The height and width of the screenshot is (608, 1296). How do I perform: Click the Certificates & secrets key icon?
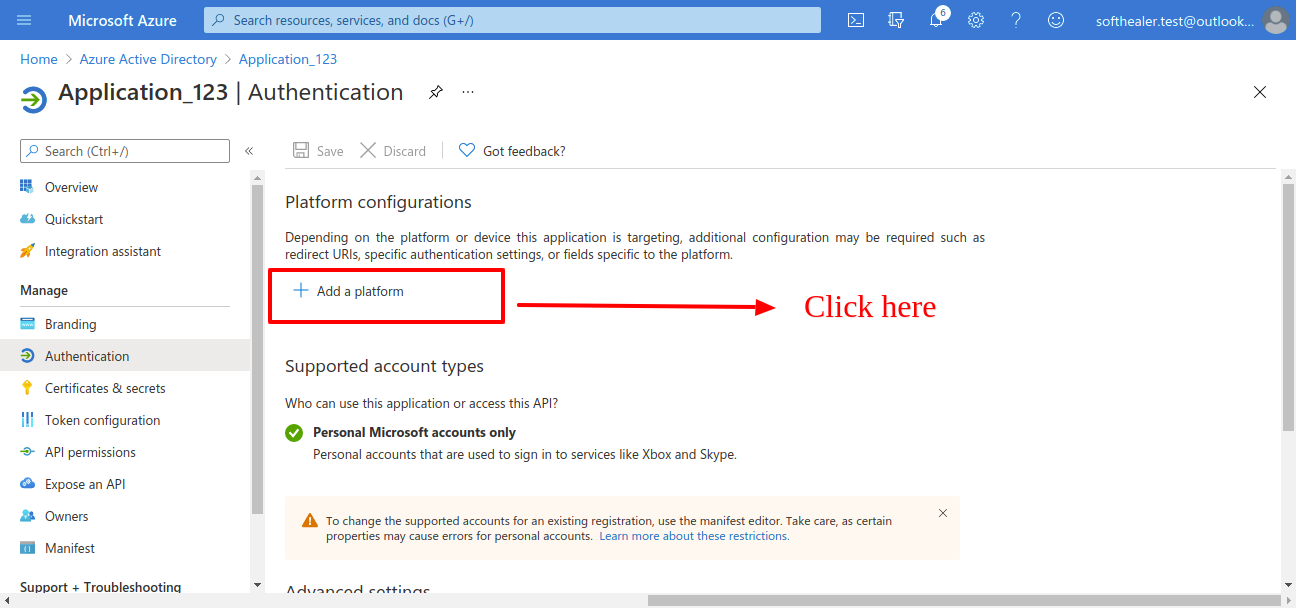pyautogui.click(x=27, y=388)
